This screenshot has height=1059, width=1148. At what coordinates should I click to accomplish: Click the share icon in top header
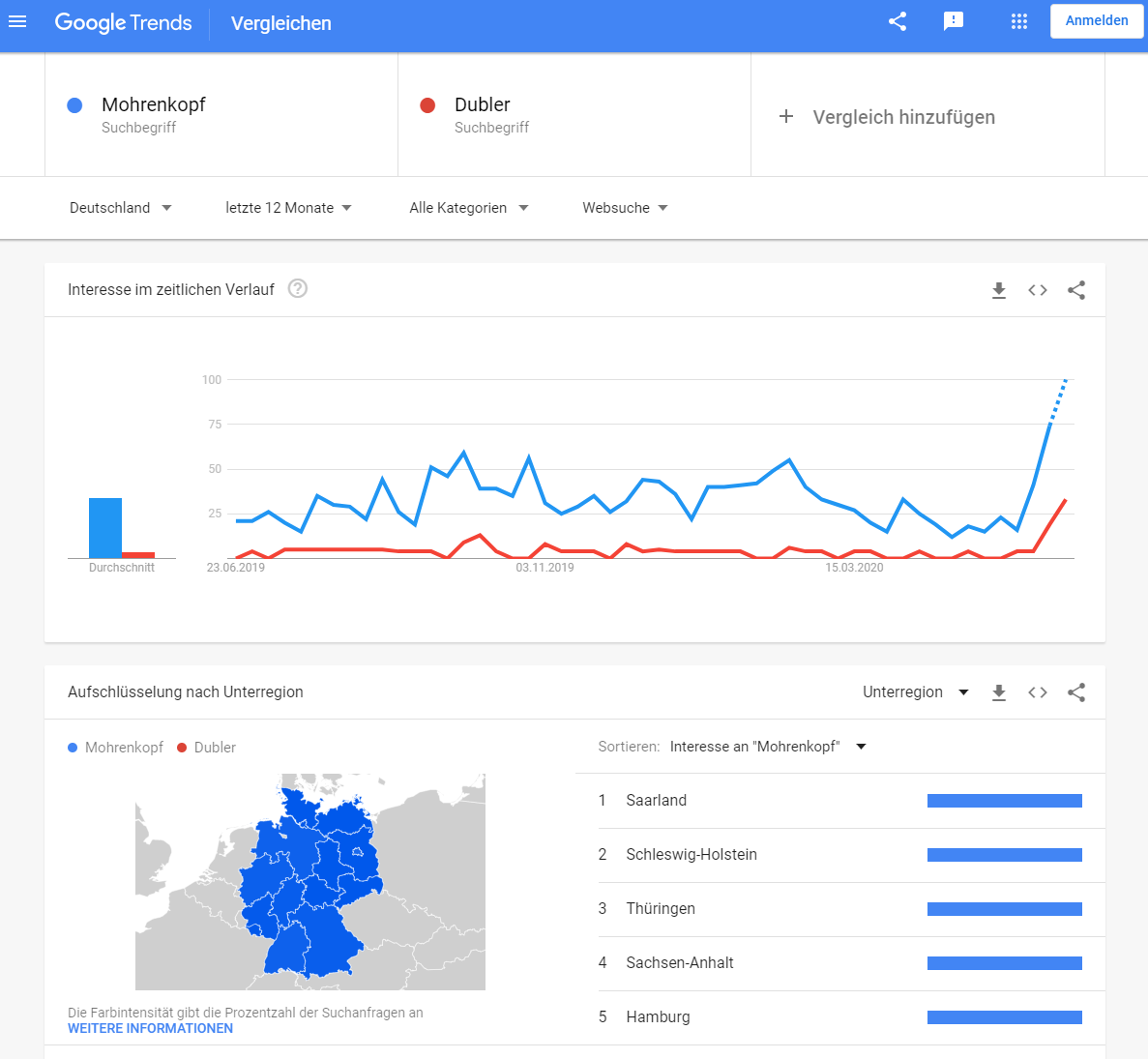[898, 21]
